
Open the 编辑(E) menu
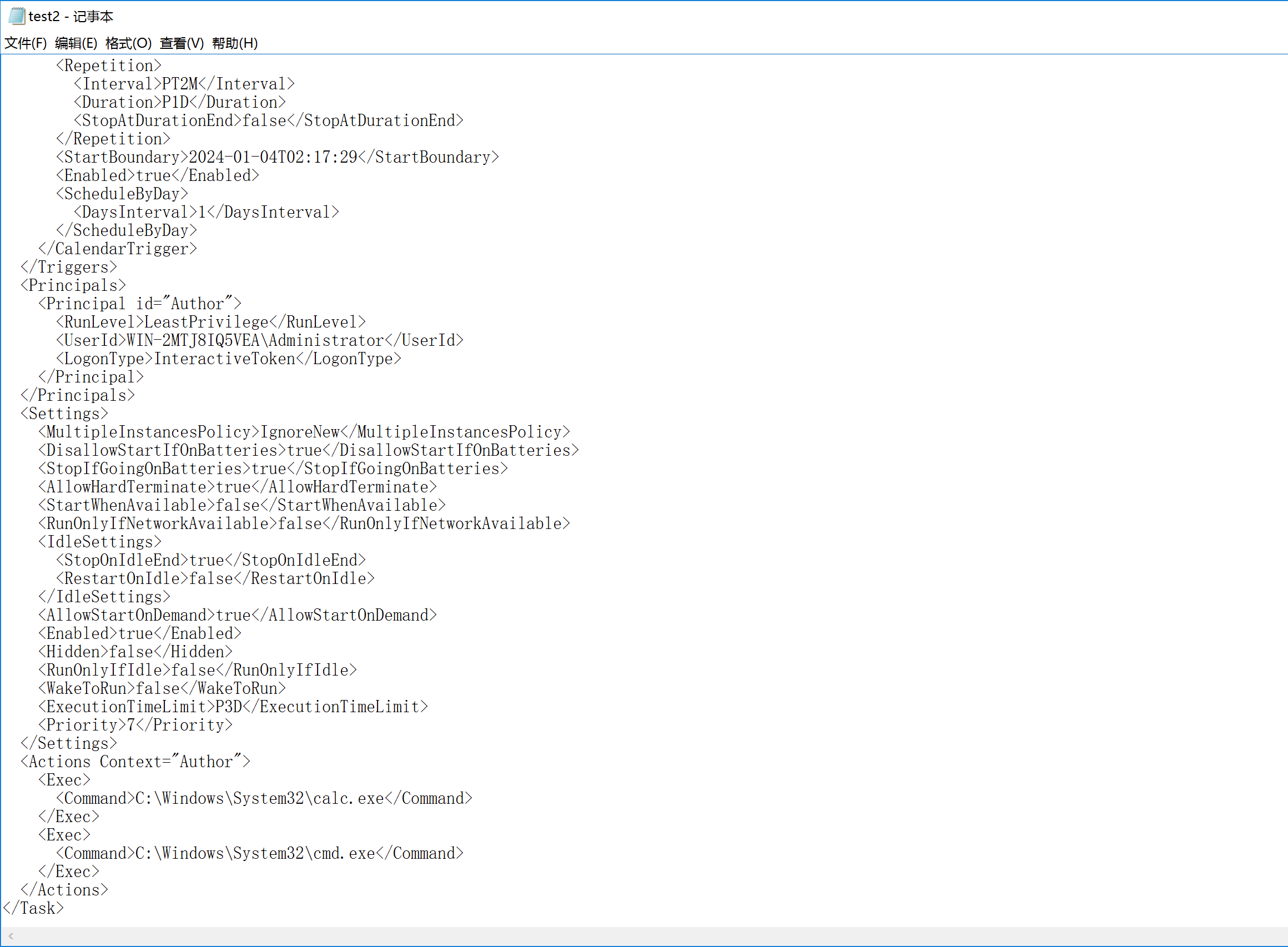pos(76,43)
